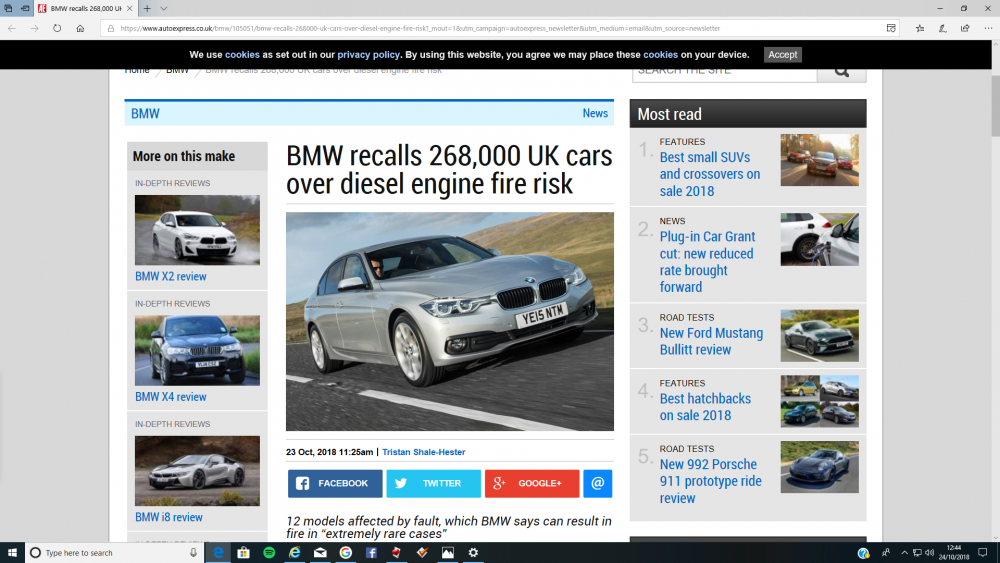Screen dimensions: 1000x563
Task: Click the taskbar clock and date
Action: (953, 553)
